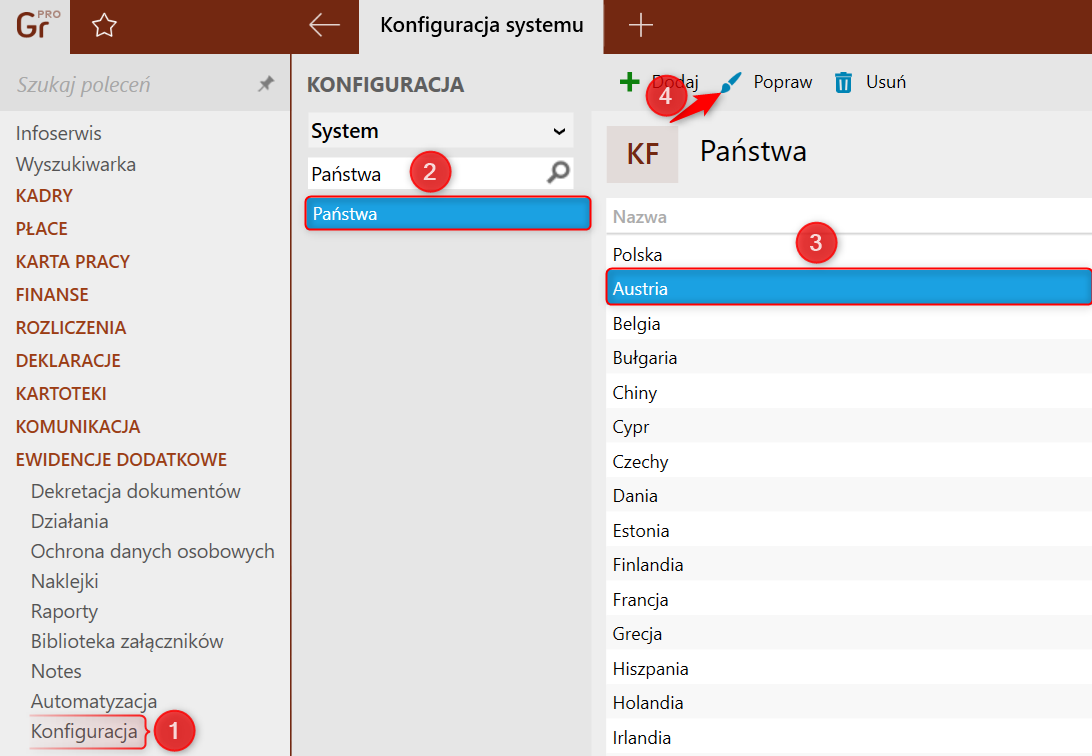Screen dimensions: 1092x756
Task: Expand the ROZLICZENIA section
Action: (x=71, y=327)
